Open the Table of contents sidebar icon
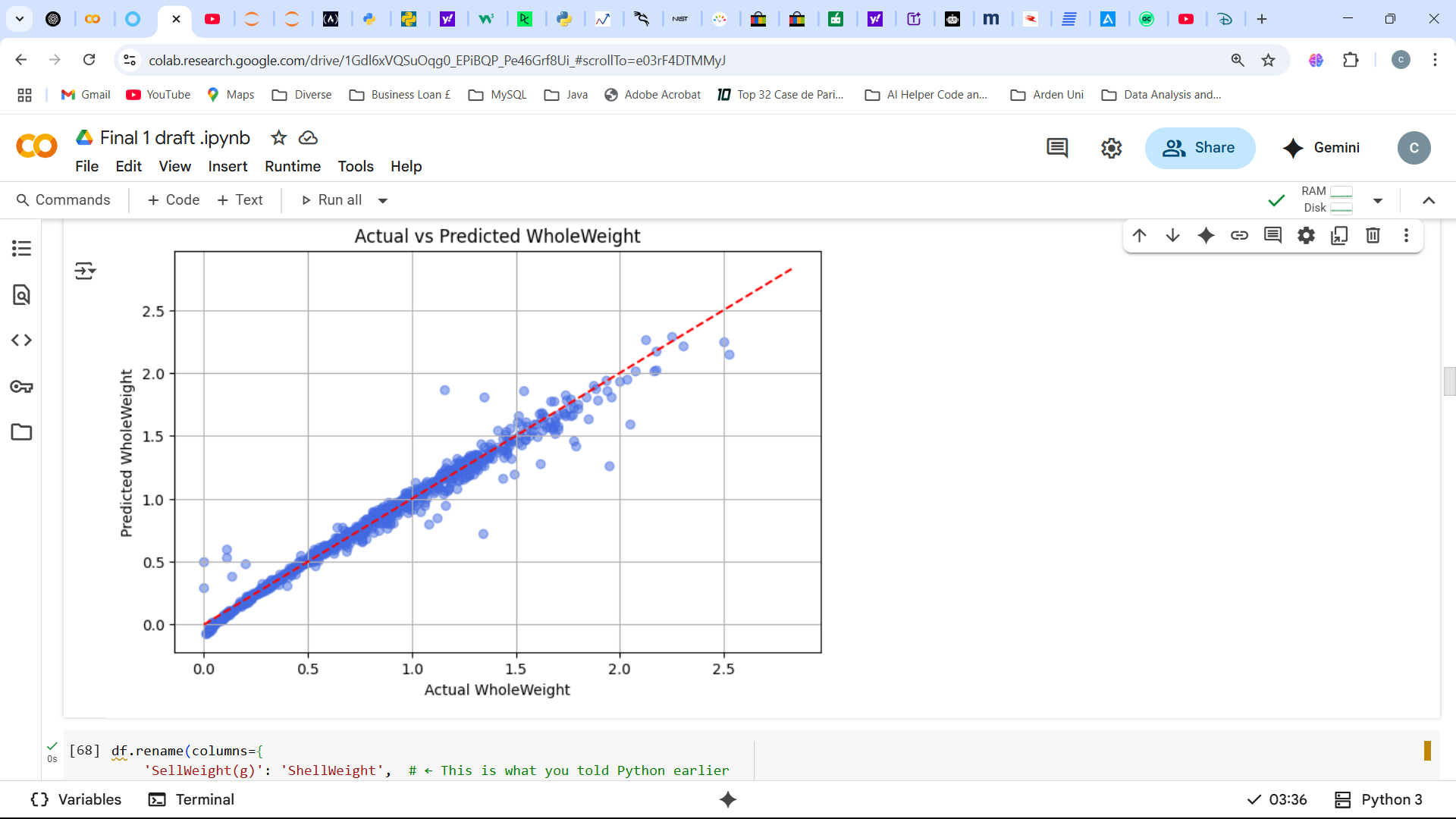The width and height of the screenshot is (1456, 819). click(21, 249)
